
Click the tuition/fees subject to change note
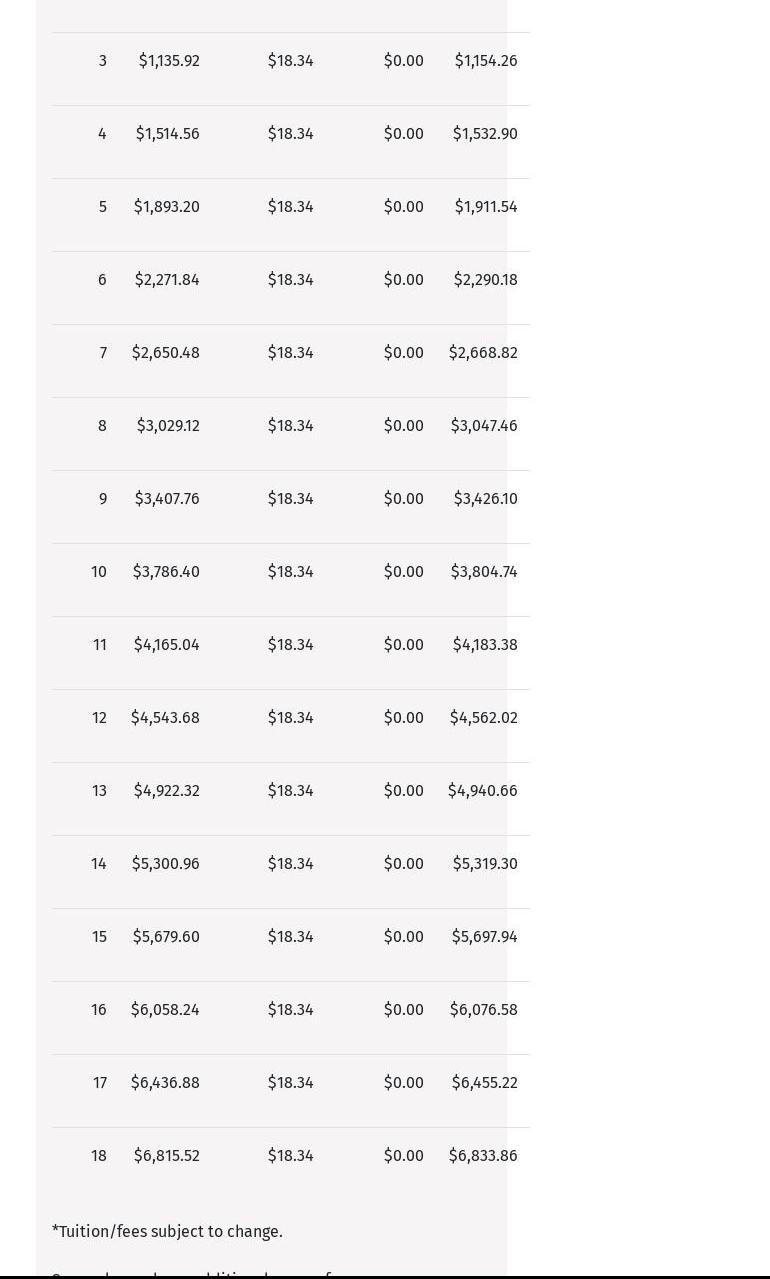click(167, 1232)
